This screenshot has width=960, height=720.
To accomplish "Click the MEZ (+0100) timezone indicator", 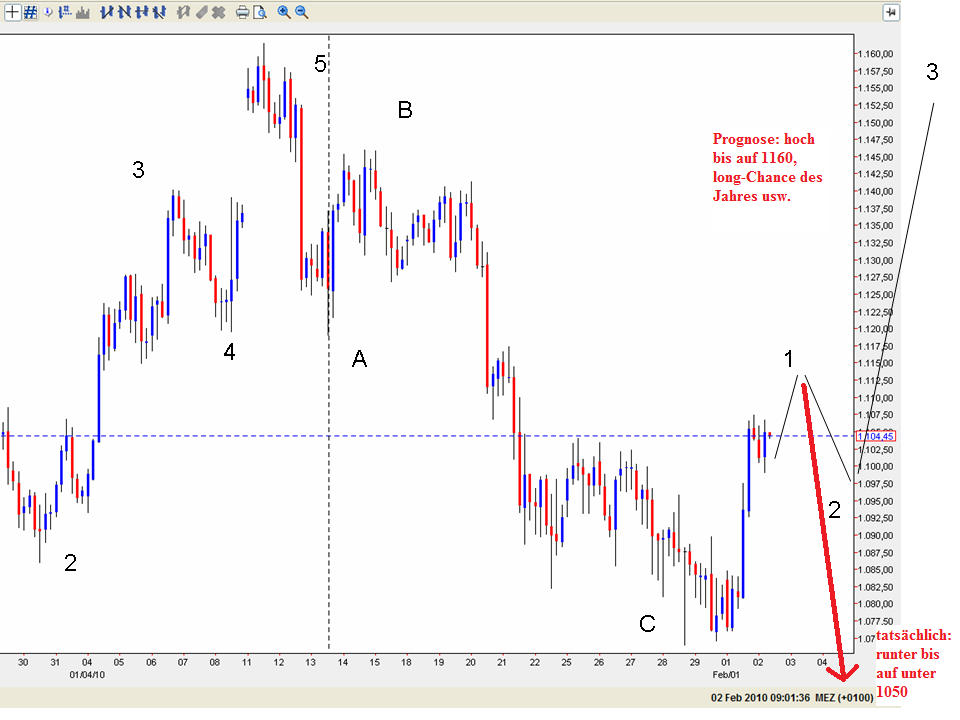I will [844, 697].
